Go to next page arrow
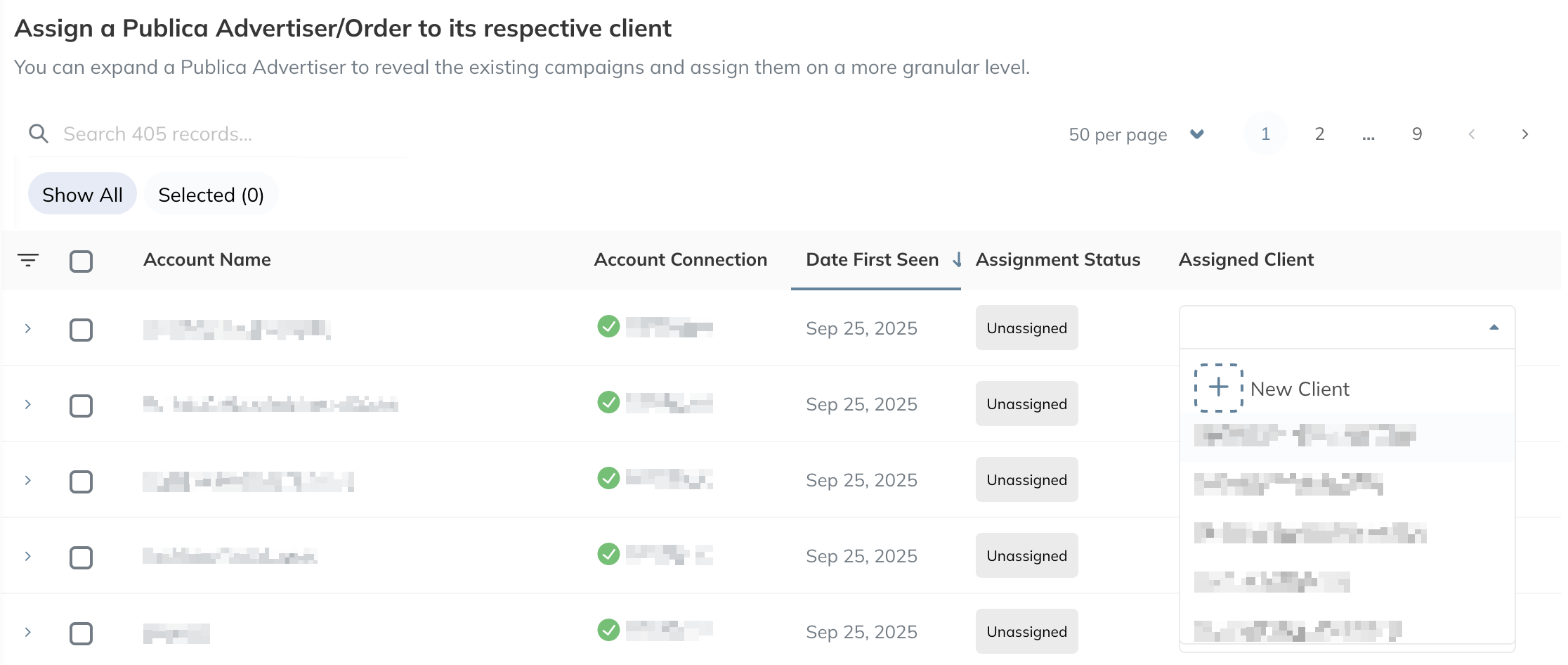The height and width of the screenshot is (665, 1568). [1524, 134]
